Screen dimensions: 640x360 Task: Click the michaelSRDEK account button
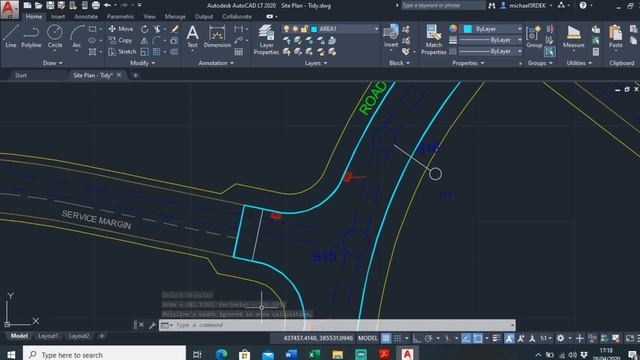pos(527,5)
